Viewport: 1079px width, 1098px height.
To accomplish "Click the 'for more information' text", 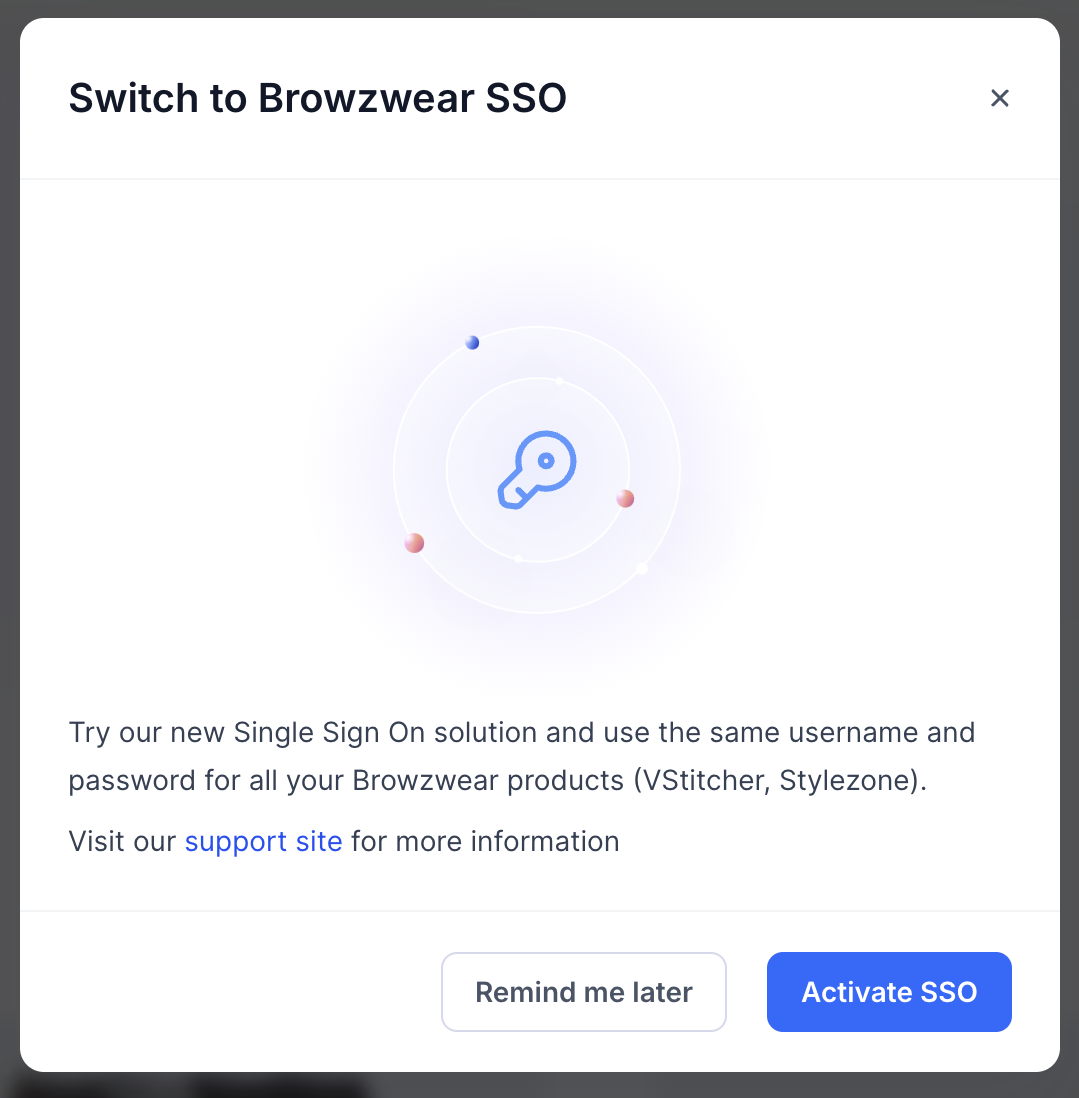I will click(x=485, y=841).
